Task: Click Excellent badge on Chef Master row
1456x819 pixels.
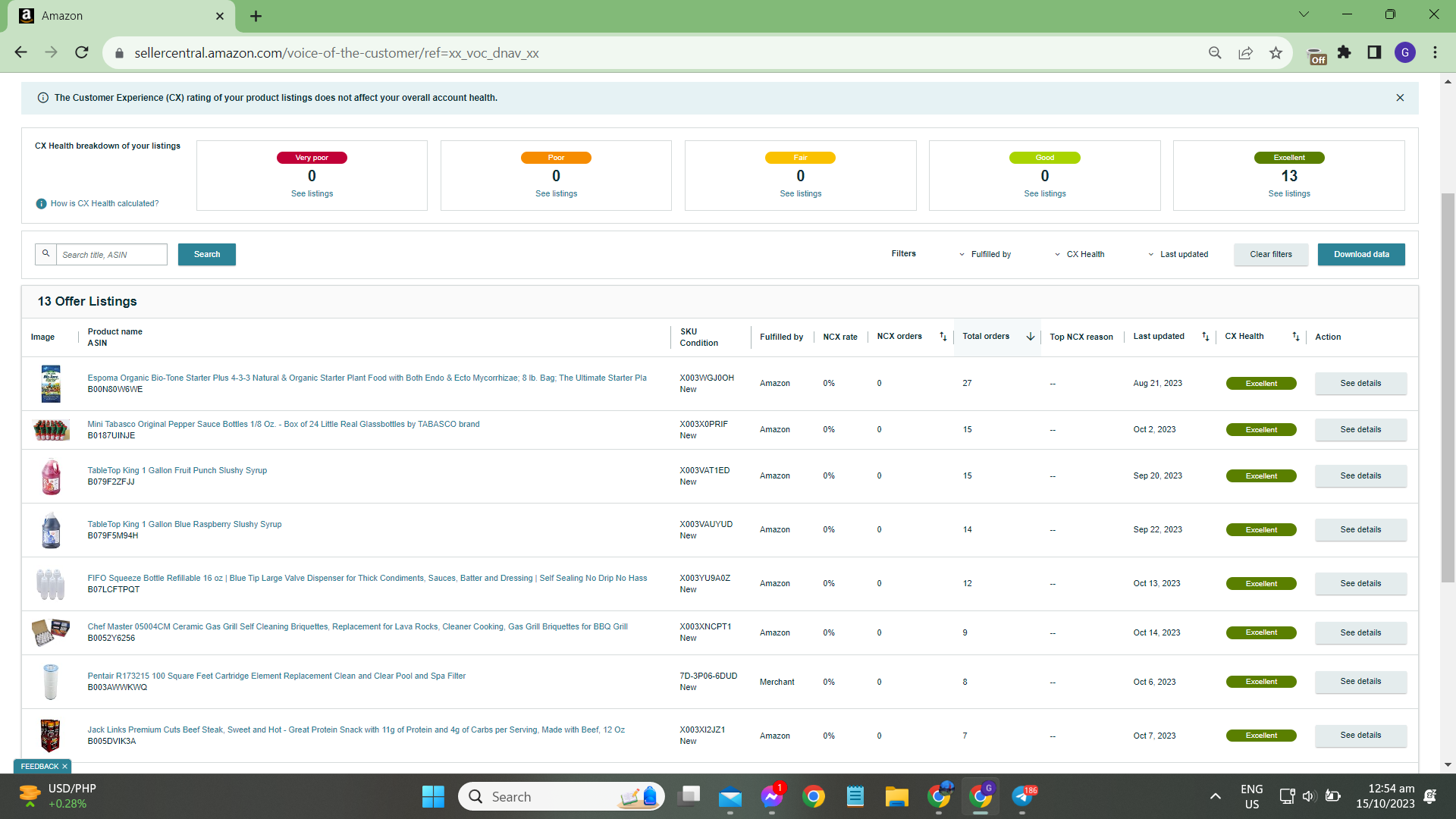Action: click(1261, 632)
